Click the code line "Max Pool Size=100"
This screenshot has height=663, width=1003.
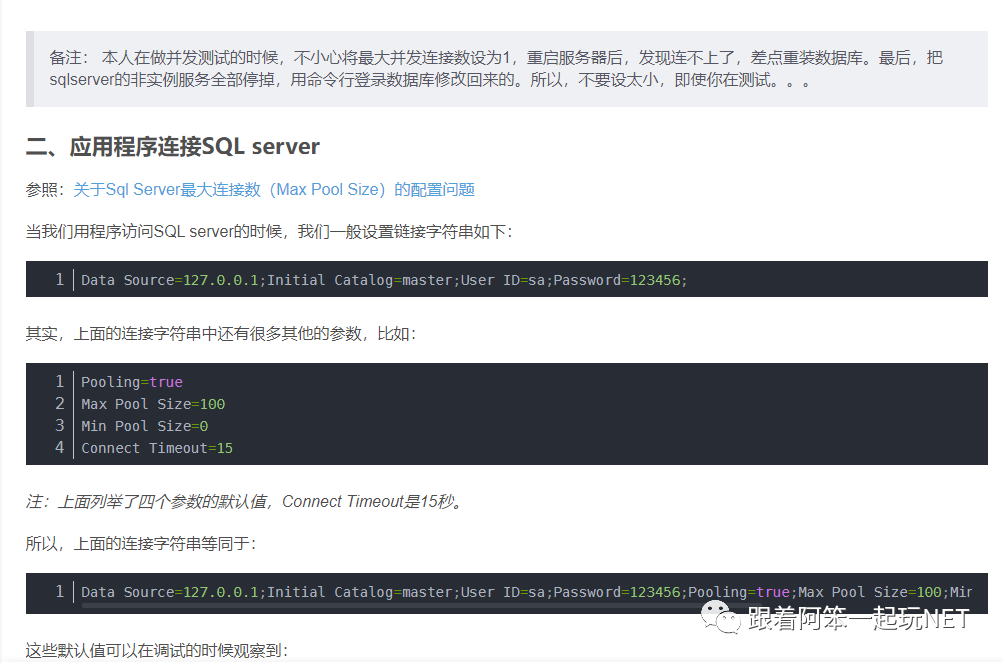pos(153,404)
